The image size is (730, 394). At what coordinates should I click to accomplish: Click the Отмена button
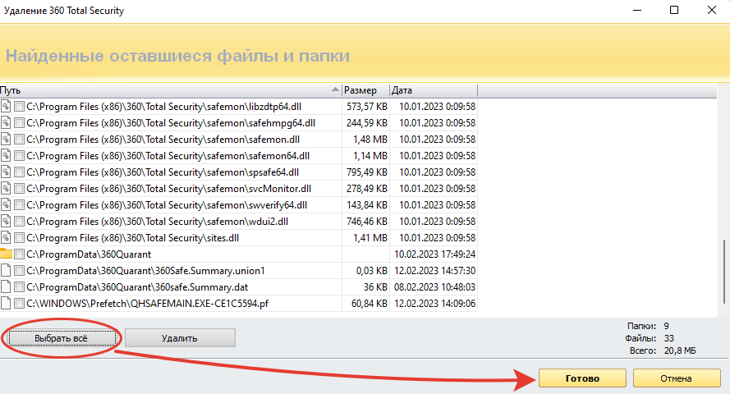676,378
